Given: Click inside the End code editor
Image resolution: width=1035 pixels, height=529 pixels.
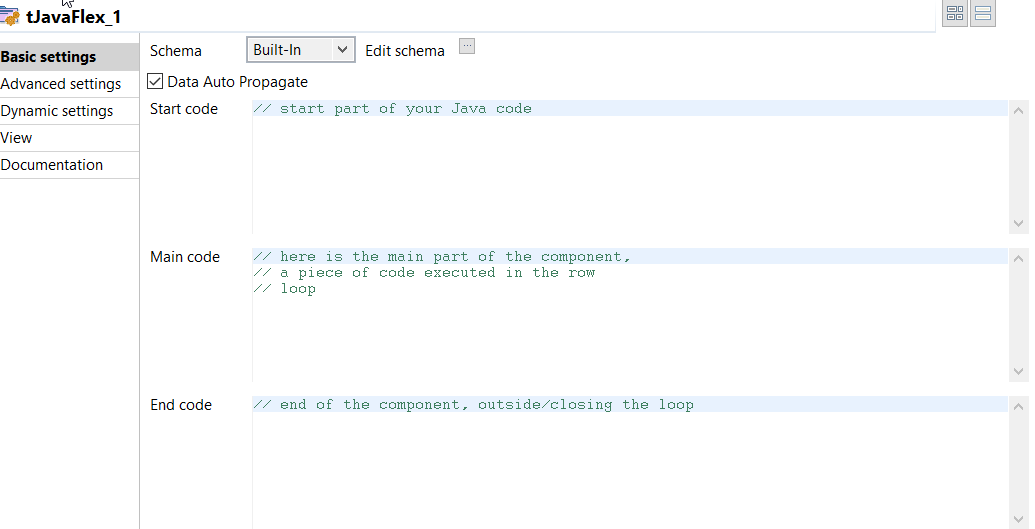Looking at the screenshot, I should pyautogui.click(x=630, y=462).
